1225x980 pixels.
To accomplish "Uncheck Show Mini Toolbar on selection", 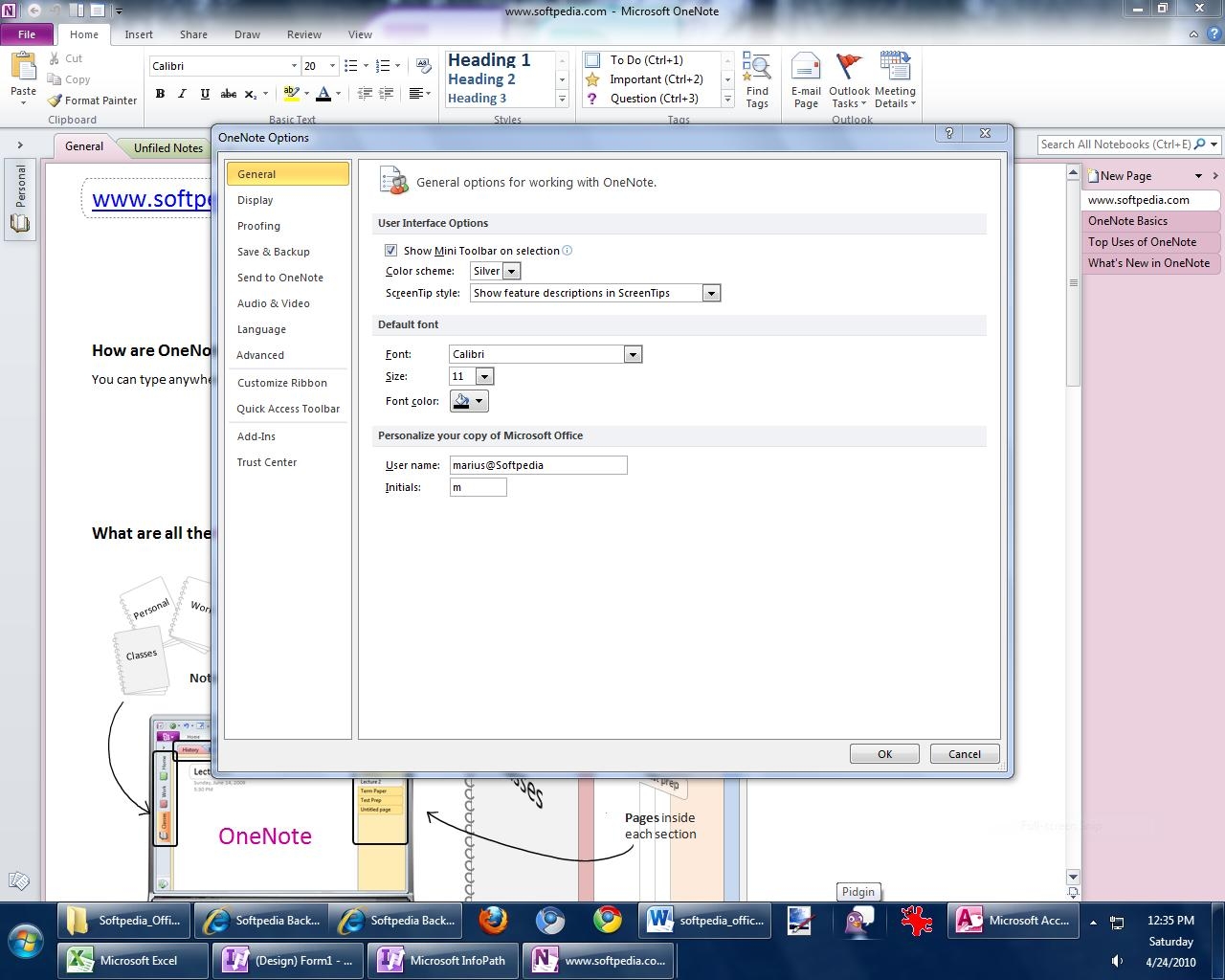I will click(x=390, y=251).
